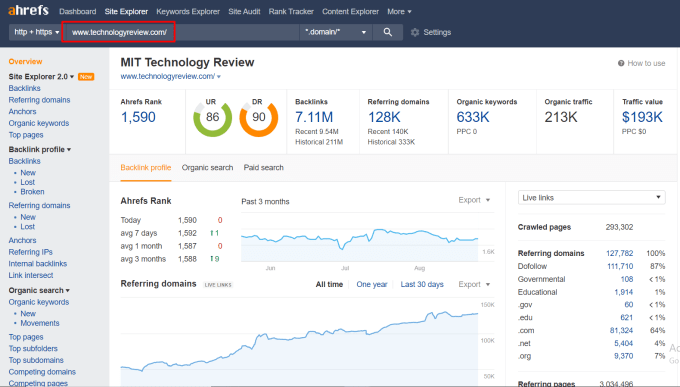The width and height of the screenshot is (680, 387).
Task: Click Ahrefs Rank value 1,590
Action: (138, 117)
